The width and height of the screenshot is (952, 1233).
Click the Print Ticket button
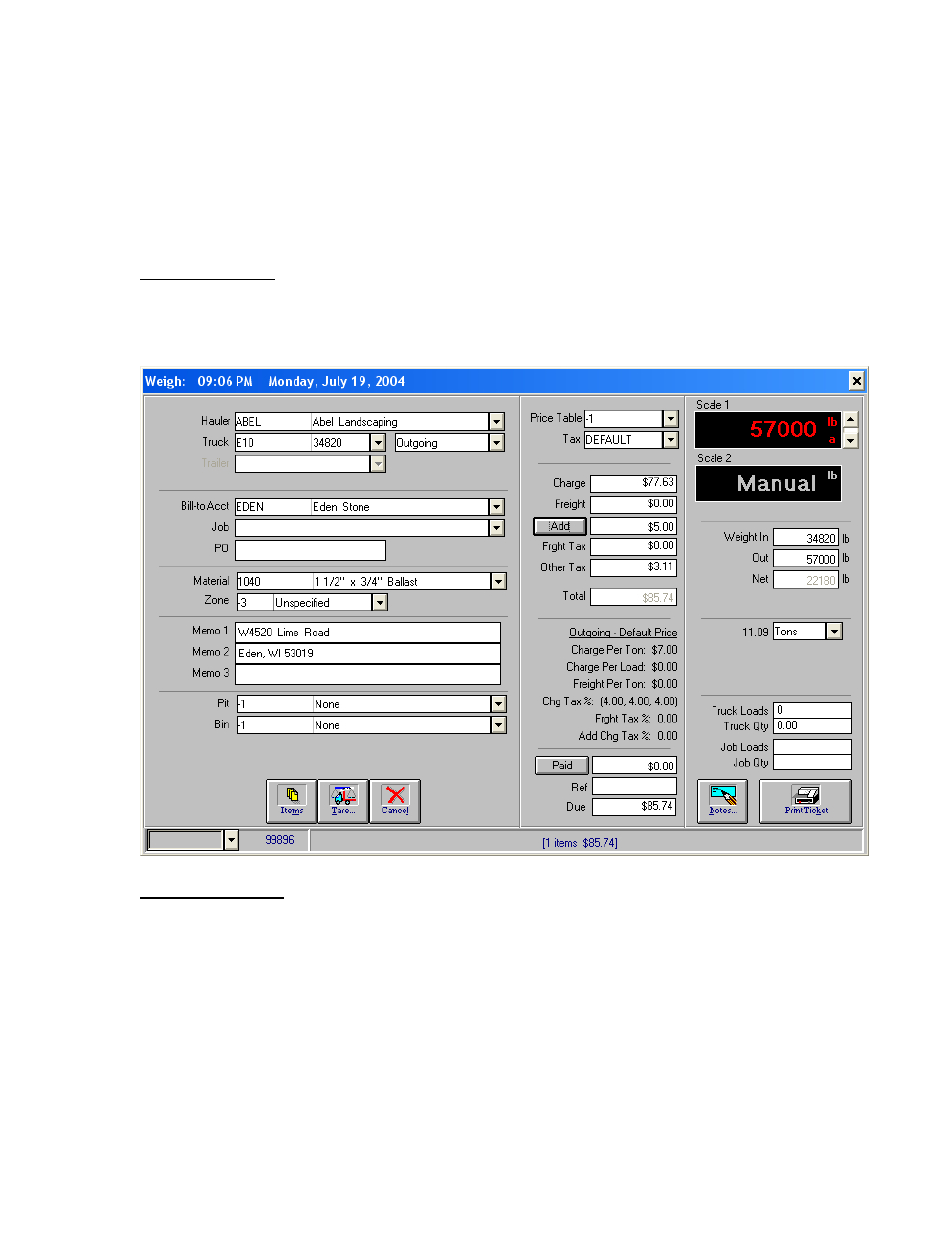(806, 801)
